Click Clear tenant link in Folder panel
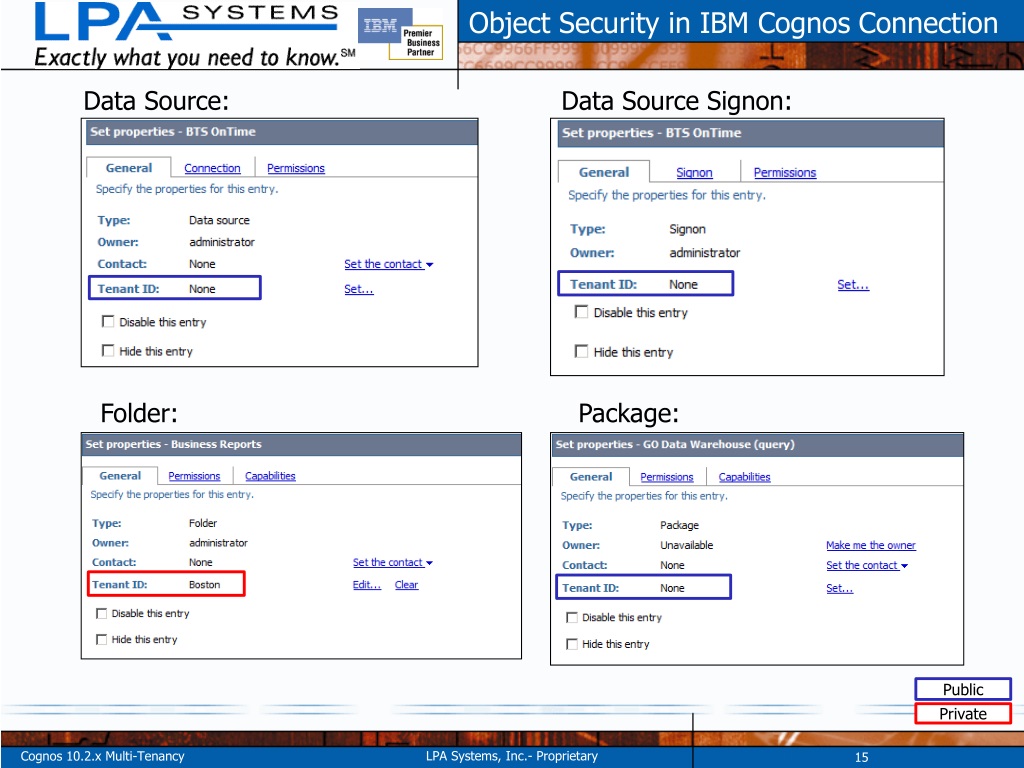1024x768 pixels. (406, 584)
